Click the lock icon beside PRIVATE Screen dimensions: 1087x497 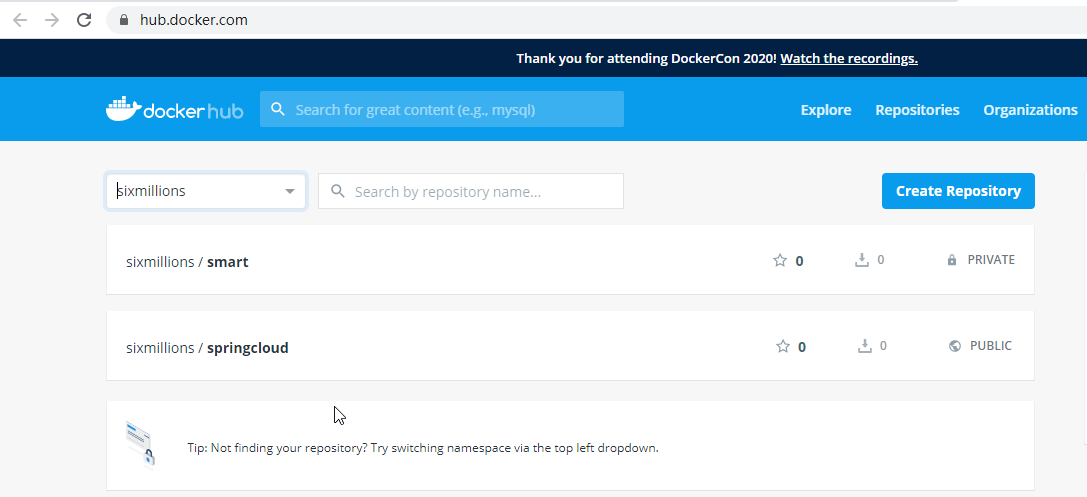[952, 260]
